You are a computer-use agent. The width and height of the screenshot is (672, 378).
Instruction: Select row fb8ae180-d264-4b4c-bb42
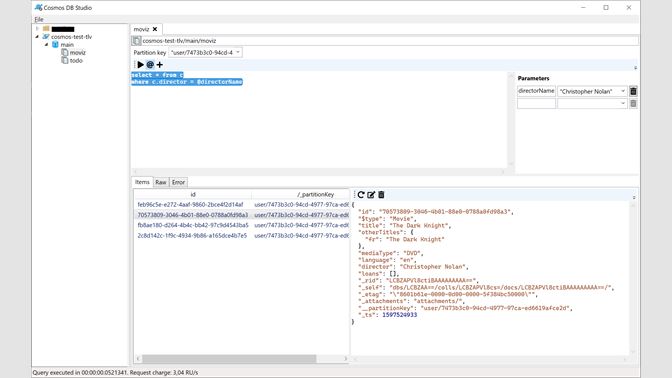point(241,225)
